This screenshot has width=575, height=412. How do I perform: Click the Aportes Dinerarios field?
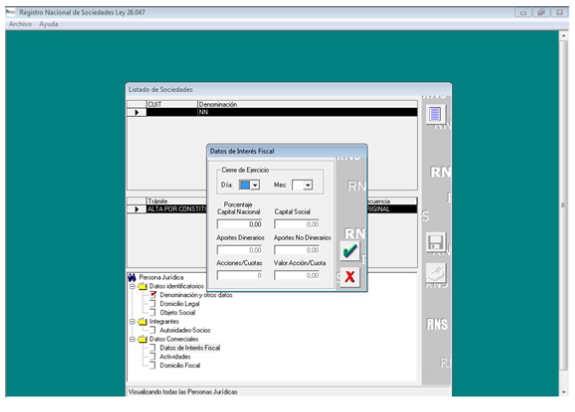click(x=239, y=250)
